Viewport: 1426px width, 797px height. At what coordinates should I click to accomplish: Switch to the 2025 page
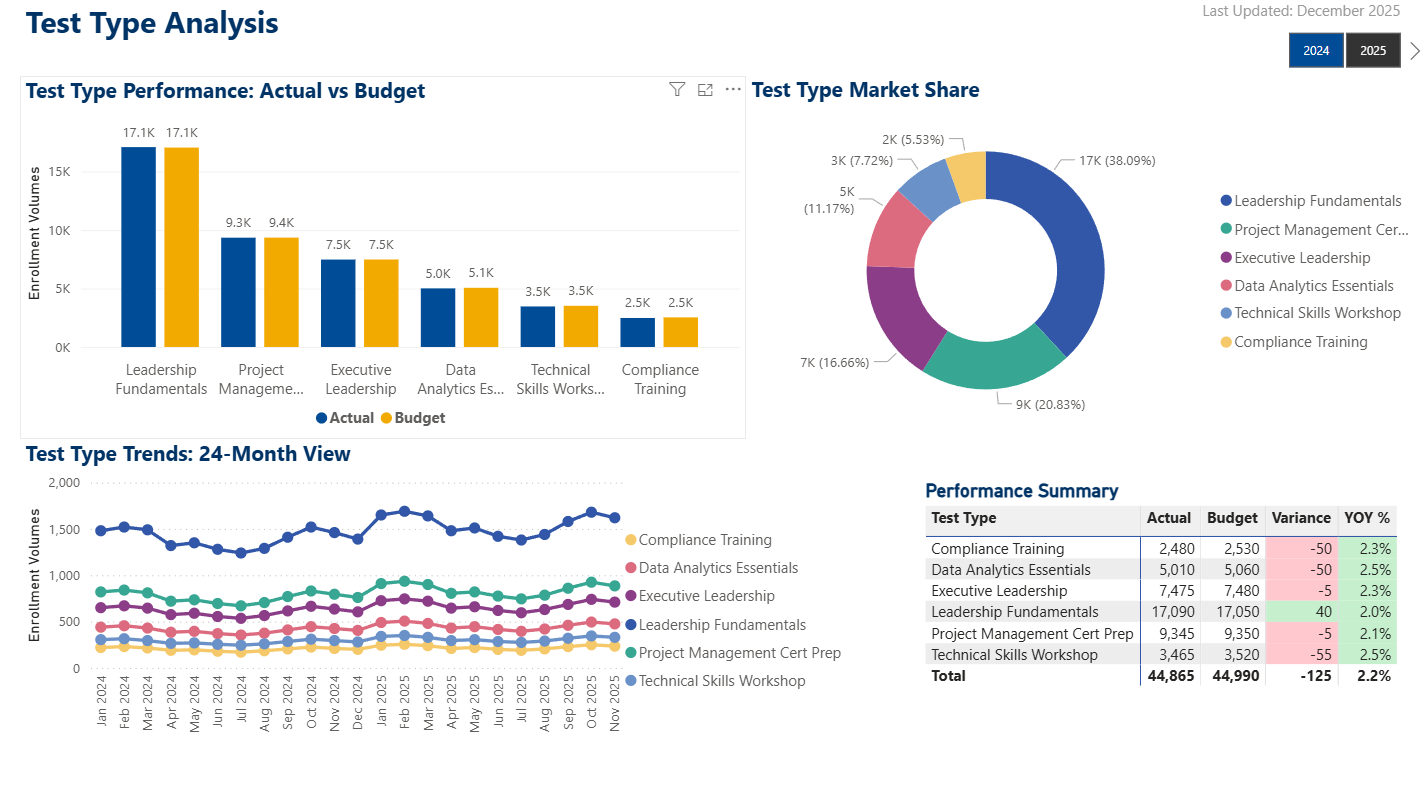[x=1373, y=49]
